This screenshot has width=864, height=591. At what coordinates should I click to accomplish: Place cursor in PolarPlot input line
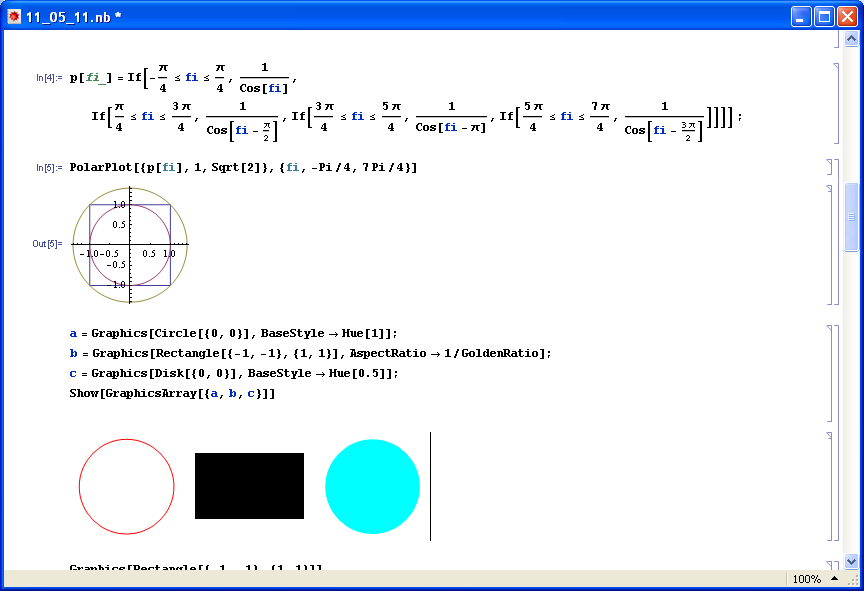243,167
